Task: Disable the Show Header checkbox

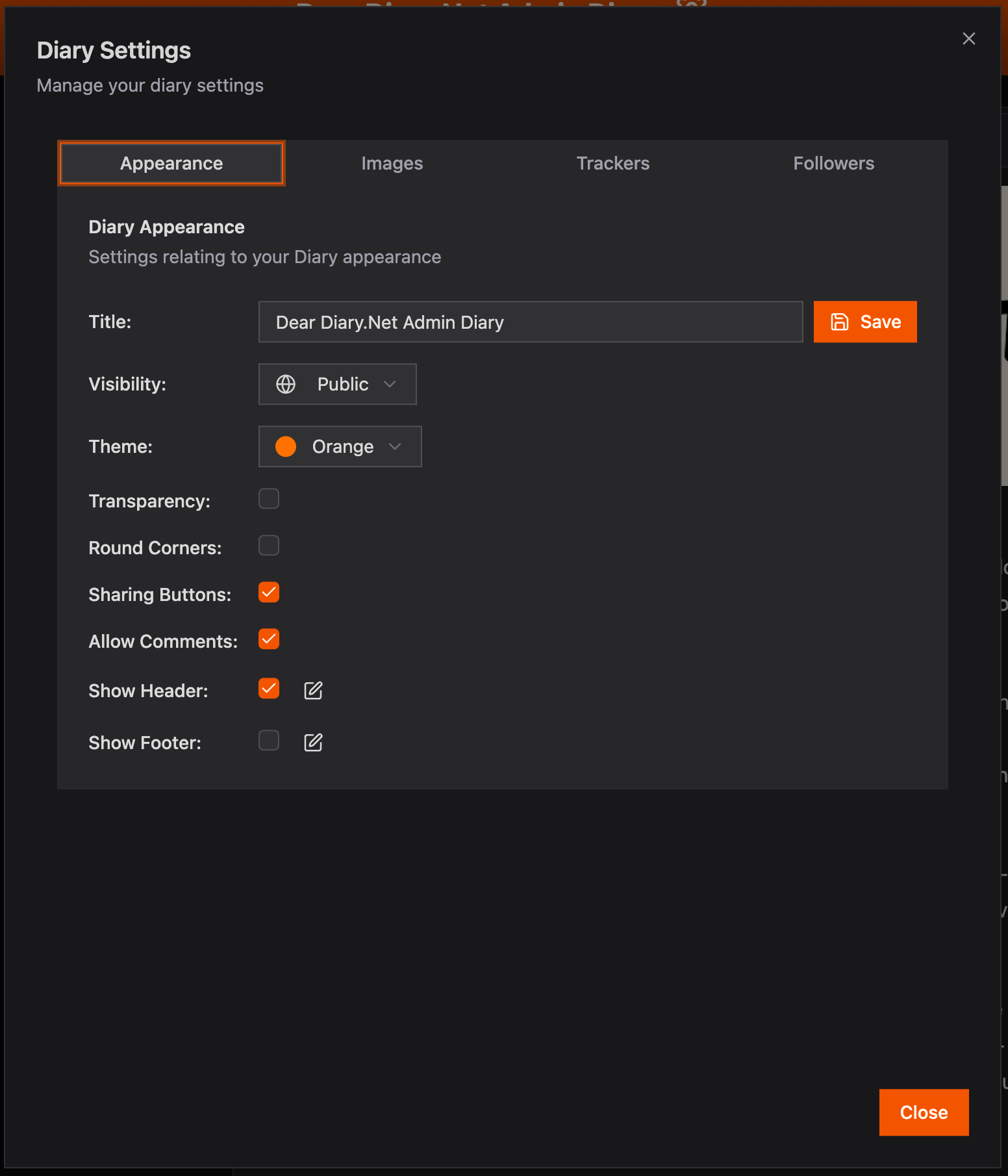Action: tap(269, 689)
